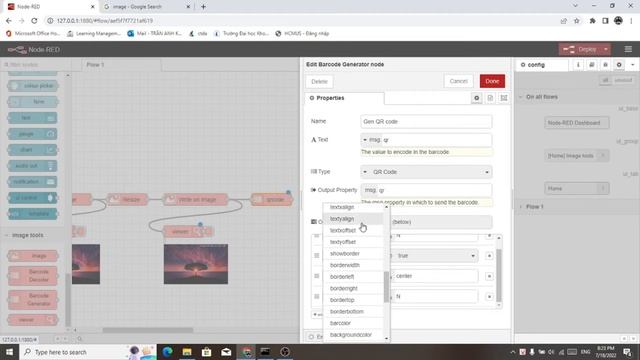
Task: Grab the reorder handle of 'center' row
Action: tap(317, 276)
